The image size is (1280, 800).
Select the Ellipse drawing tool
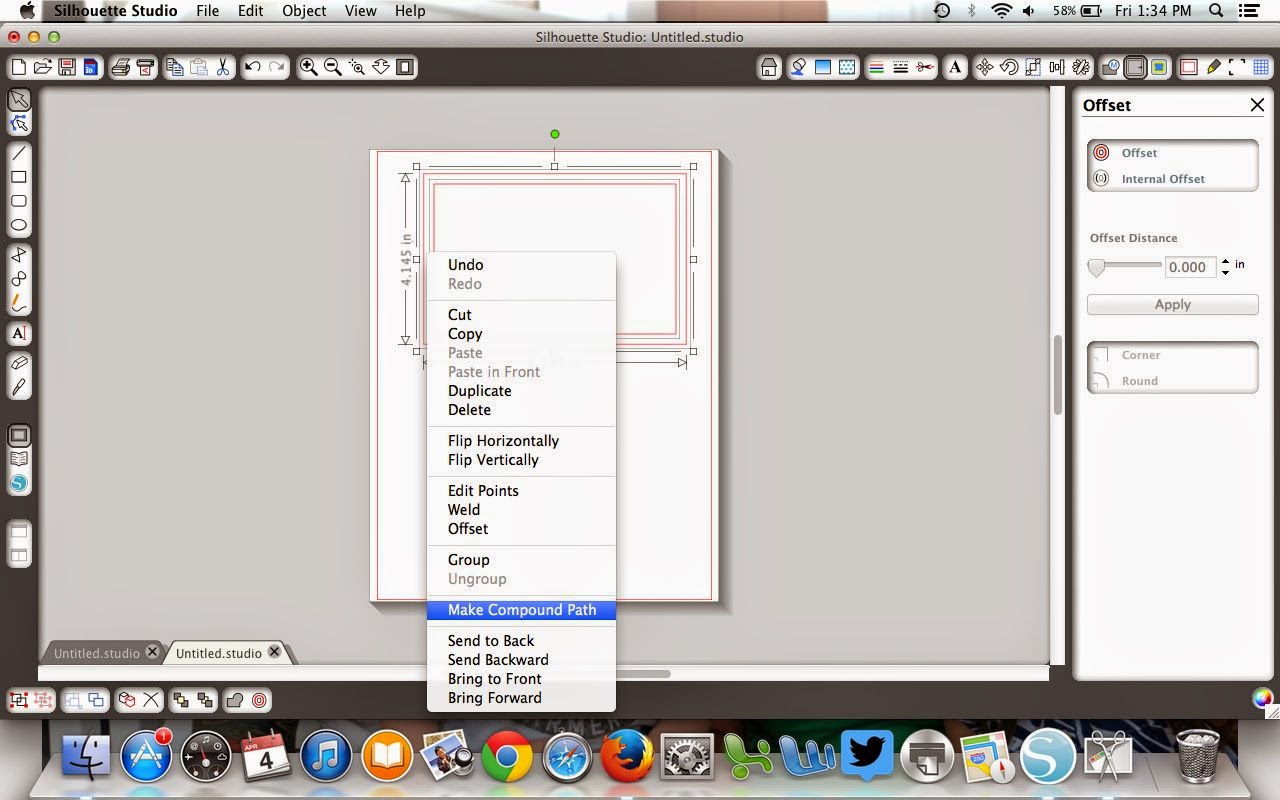click(x=18, y=225)
